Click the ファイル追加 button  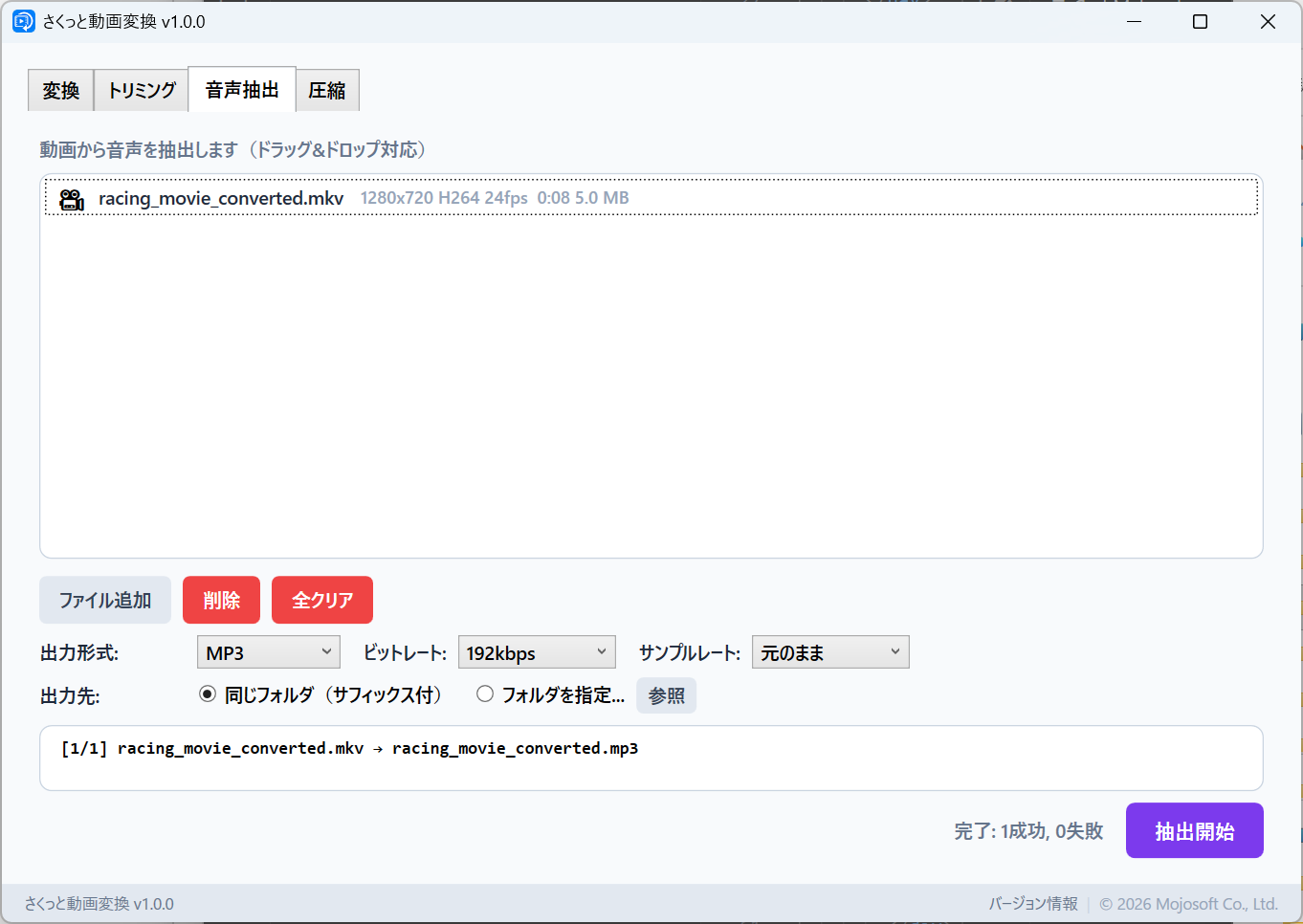[x=104, y=600]
